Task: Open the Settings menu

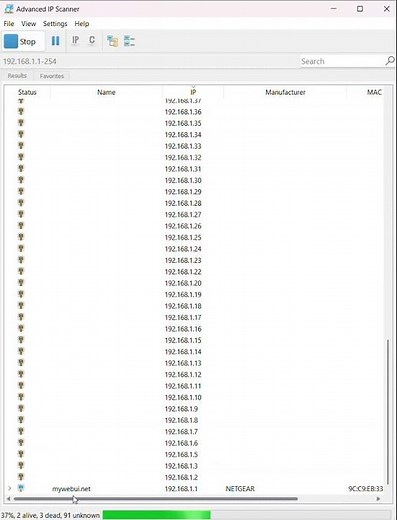Action: coord(55,24)
